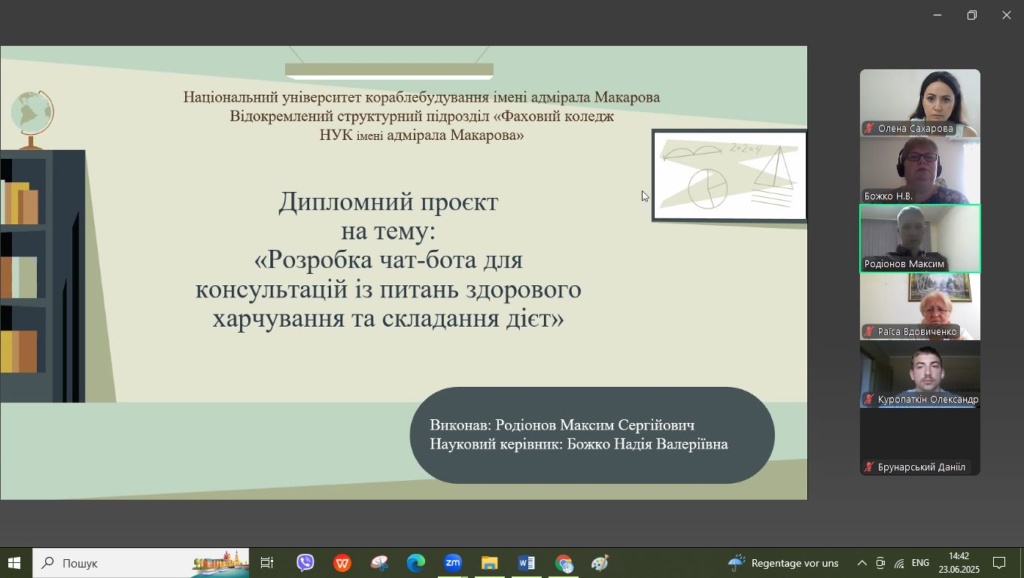Click Брунарський Даніїл's participant tile
Image resolution: width=1024 pixels, height=578 pixels.
920,442
